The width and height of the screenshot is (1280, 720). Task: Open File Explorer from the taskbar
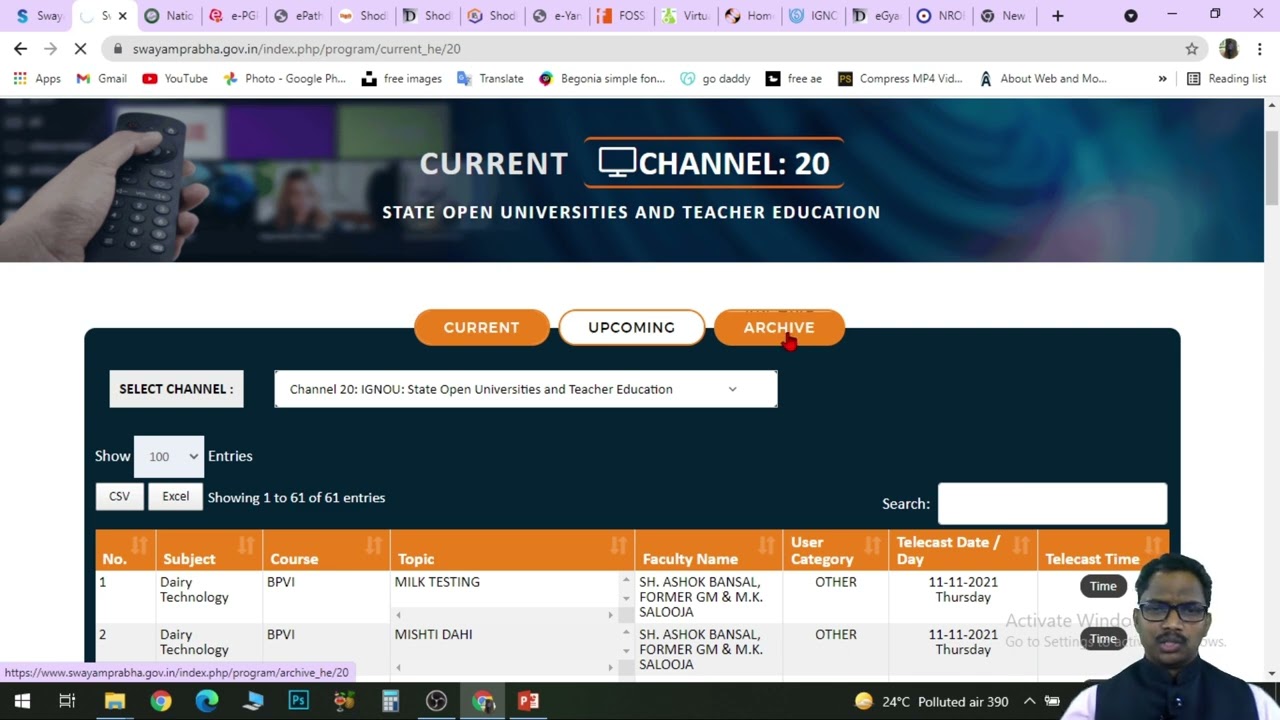pos(115,701)
